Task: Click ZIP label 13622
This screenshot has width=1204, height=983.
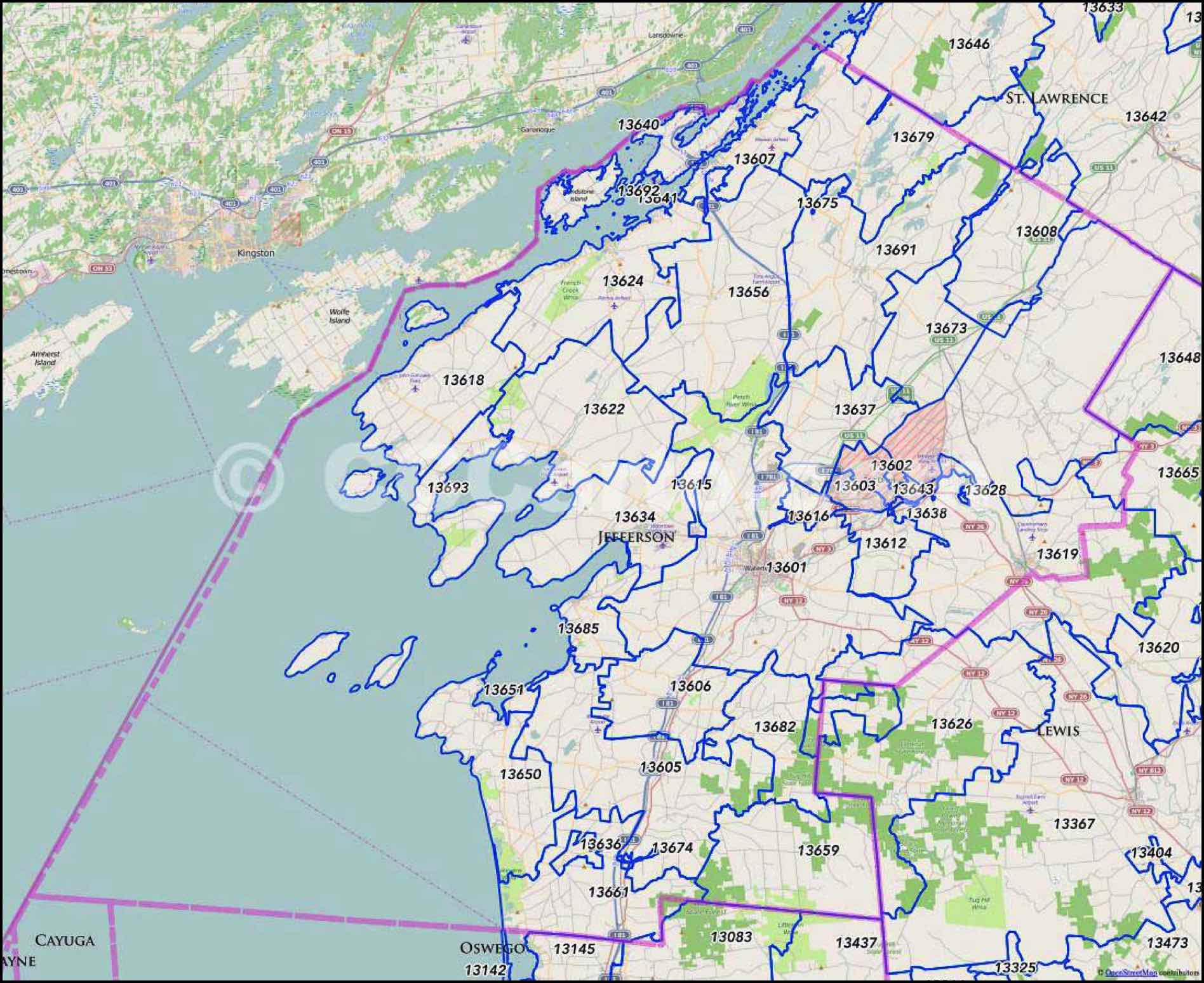Action: (603, 409)
